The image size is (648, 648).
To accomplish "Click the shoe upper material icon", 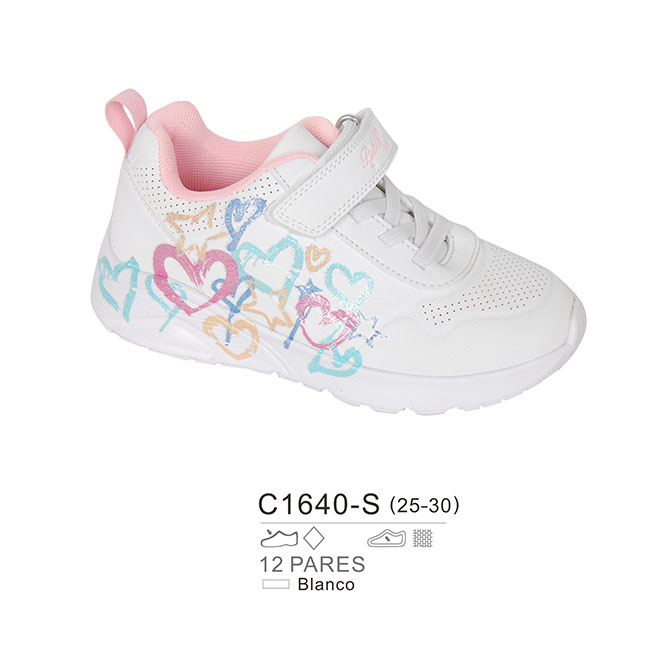I will pyautogui.click(x=279, y=538).
